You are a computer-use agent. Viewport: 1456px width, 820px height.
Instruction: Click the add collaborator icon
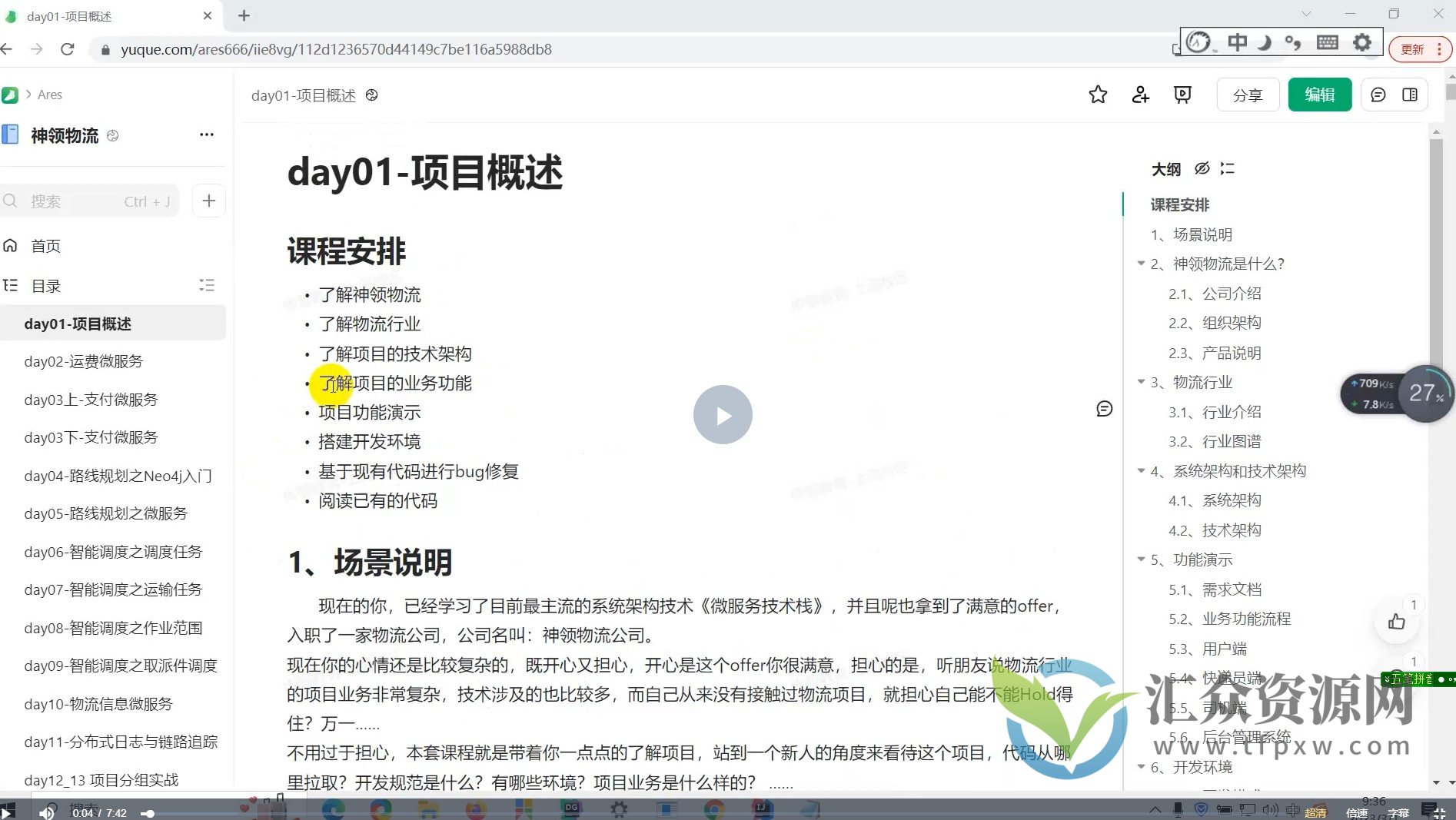click(x=1140, y=95)
